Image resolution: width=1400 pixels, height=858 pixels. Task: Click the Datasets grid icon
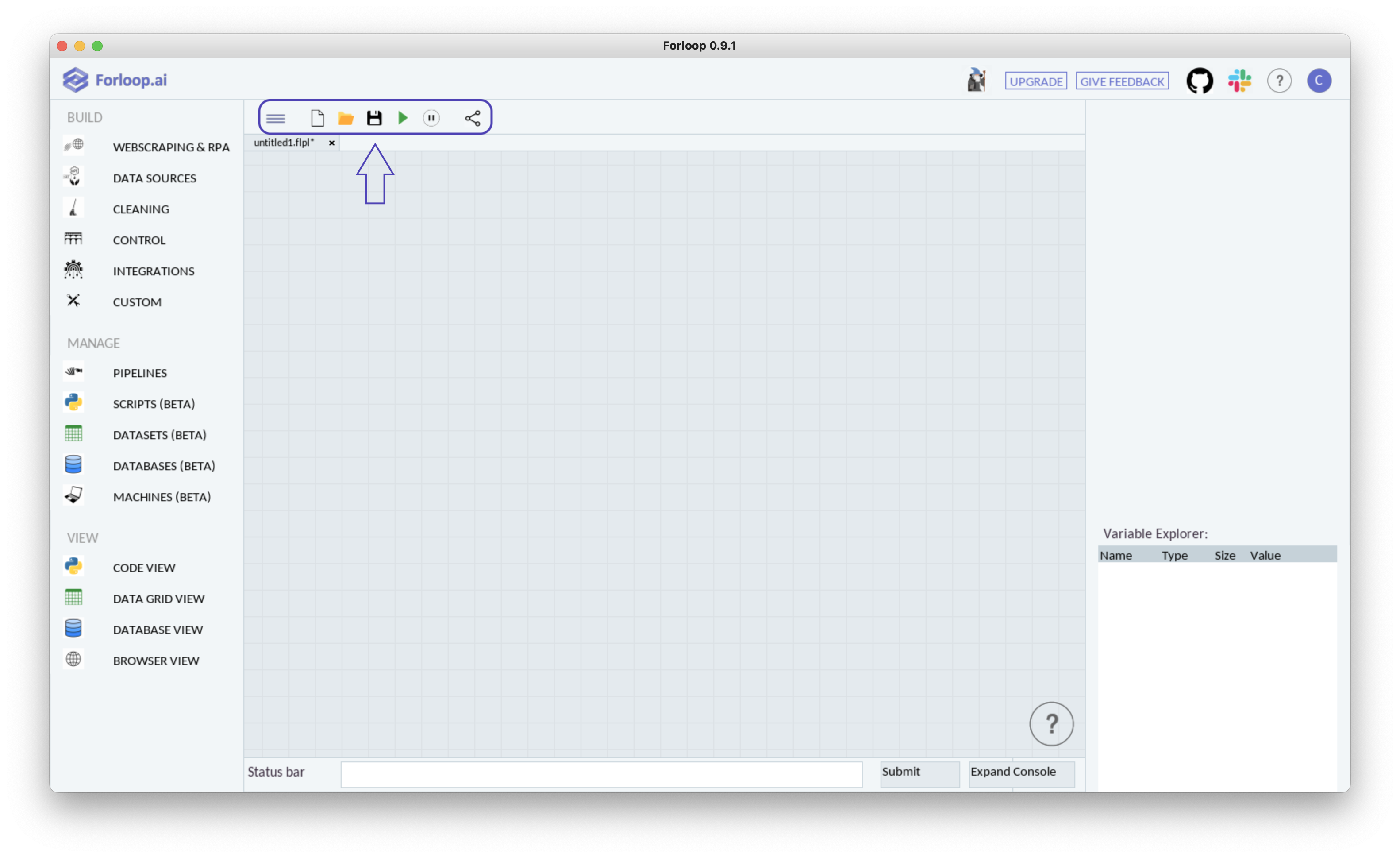click(74, 433)
